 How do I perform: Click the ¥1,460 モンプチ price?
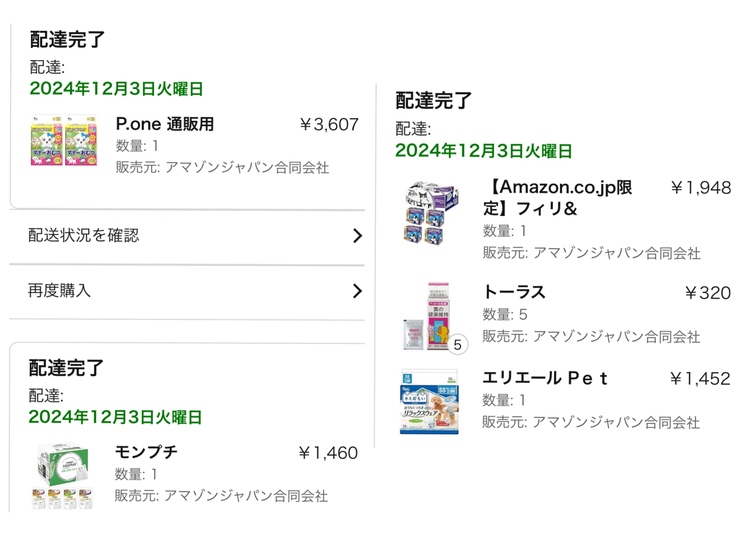(328, 453)
